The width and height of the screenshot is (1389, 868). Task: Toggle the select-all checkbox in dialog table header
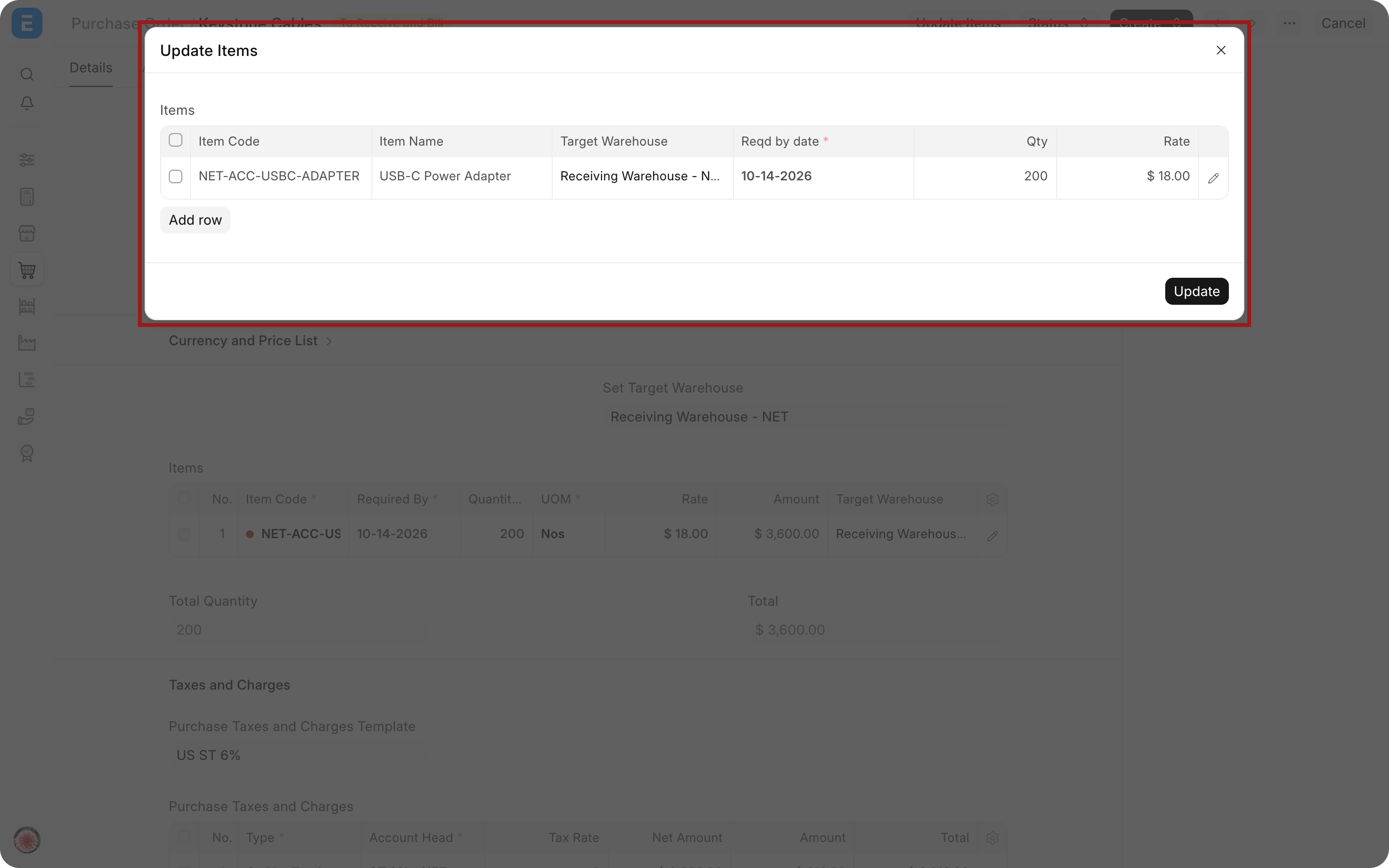[x=176, y=140]
